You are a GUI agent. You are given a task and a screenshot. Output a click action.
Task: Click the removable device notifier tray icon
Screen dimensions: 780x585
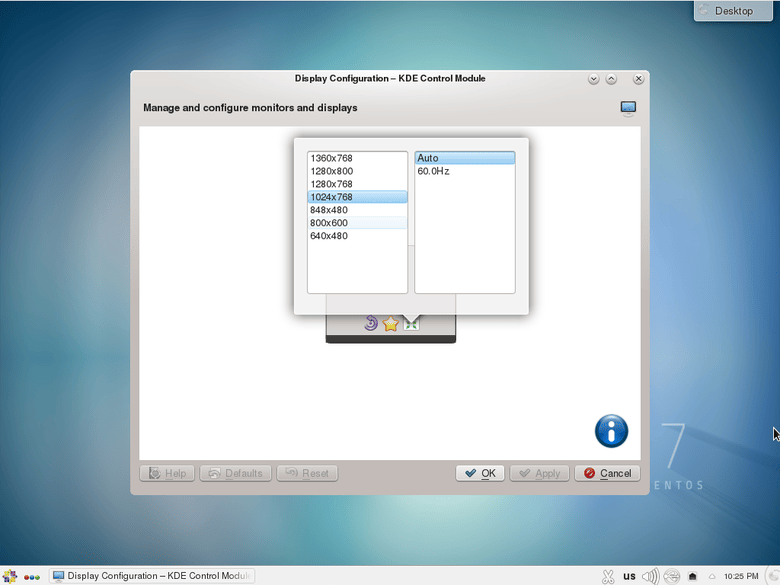[x=692, y=576]
